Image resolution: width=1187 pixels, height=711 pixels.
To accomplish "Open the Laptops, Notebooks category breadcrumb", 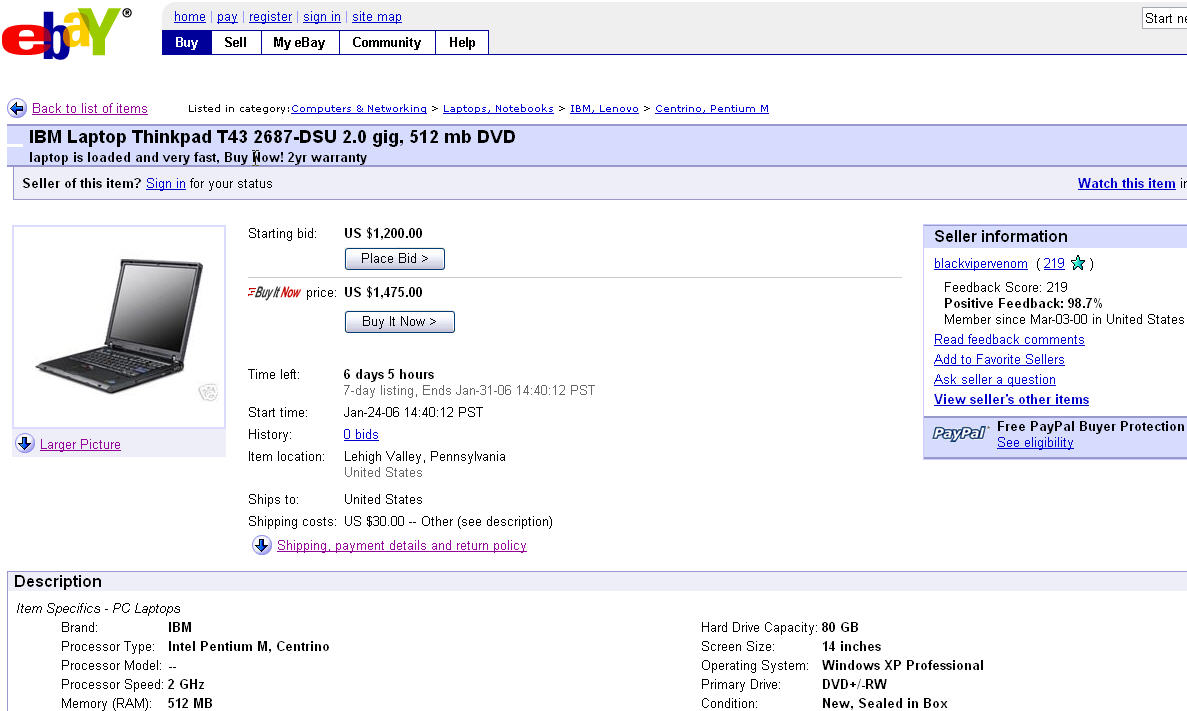I will tap(498, 109).
